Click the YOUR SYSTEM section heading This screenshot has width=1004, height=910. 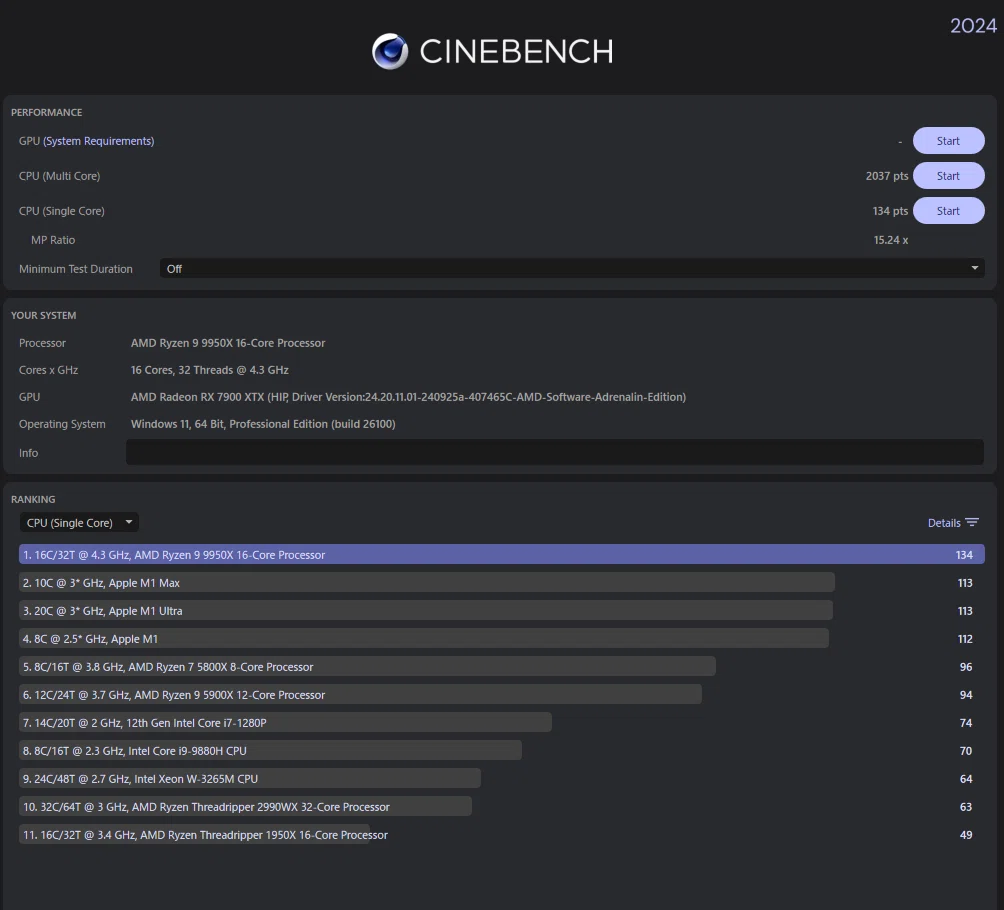point(44,315)
